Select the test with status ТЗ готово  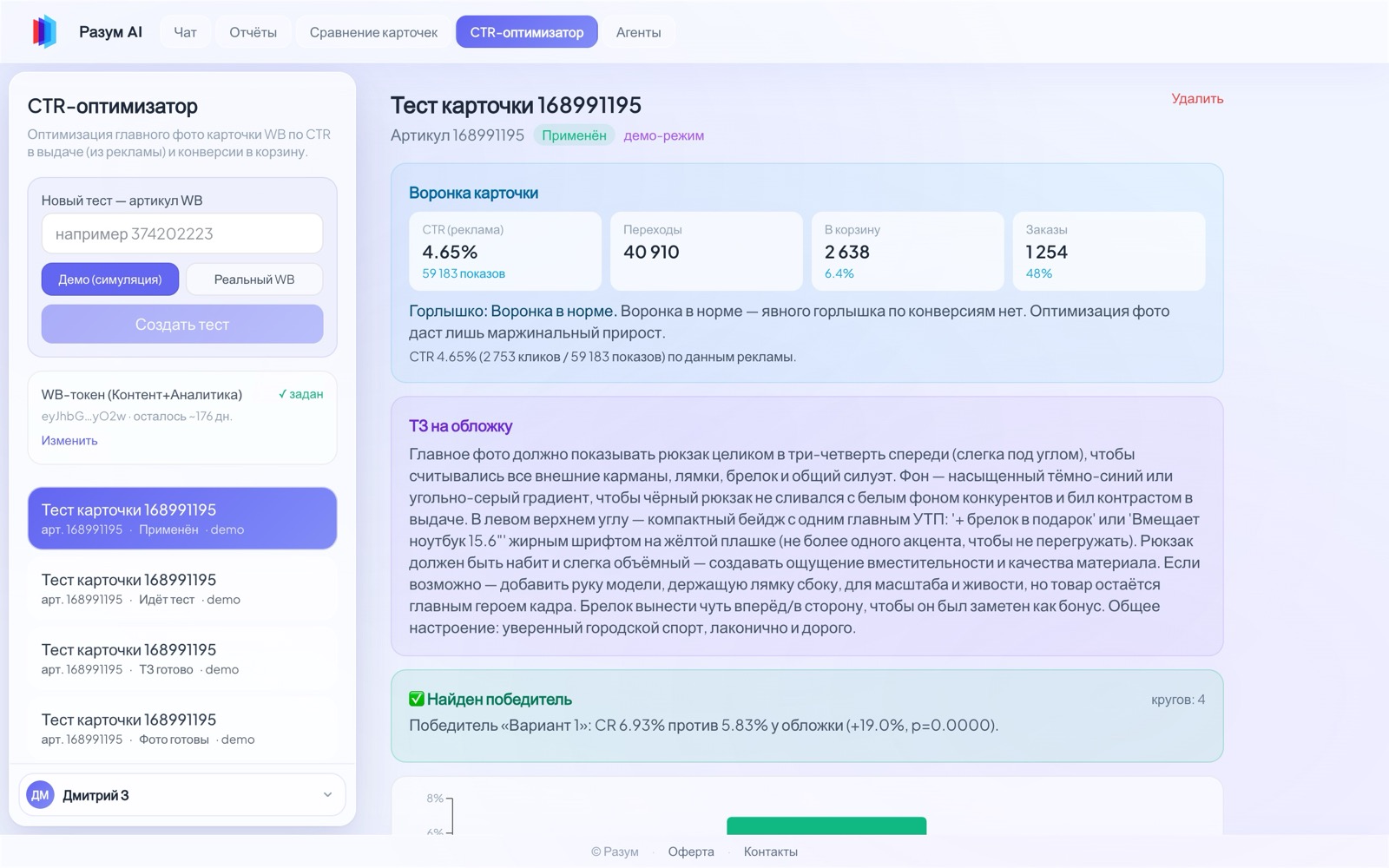point(182,659)
